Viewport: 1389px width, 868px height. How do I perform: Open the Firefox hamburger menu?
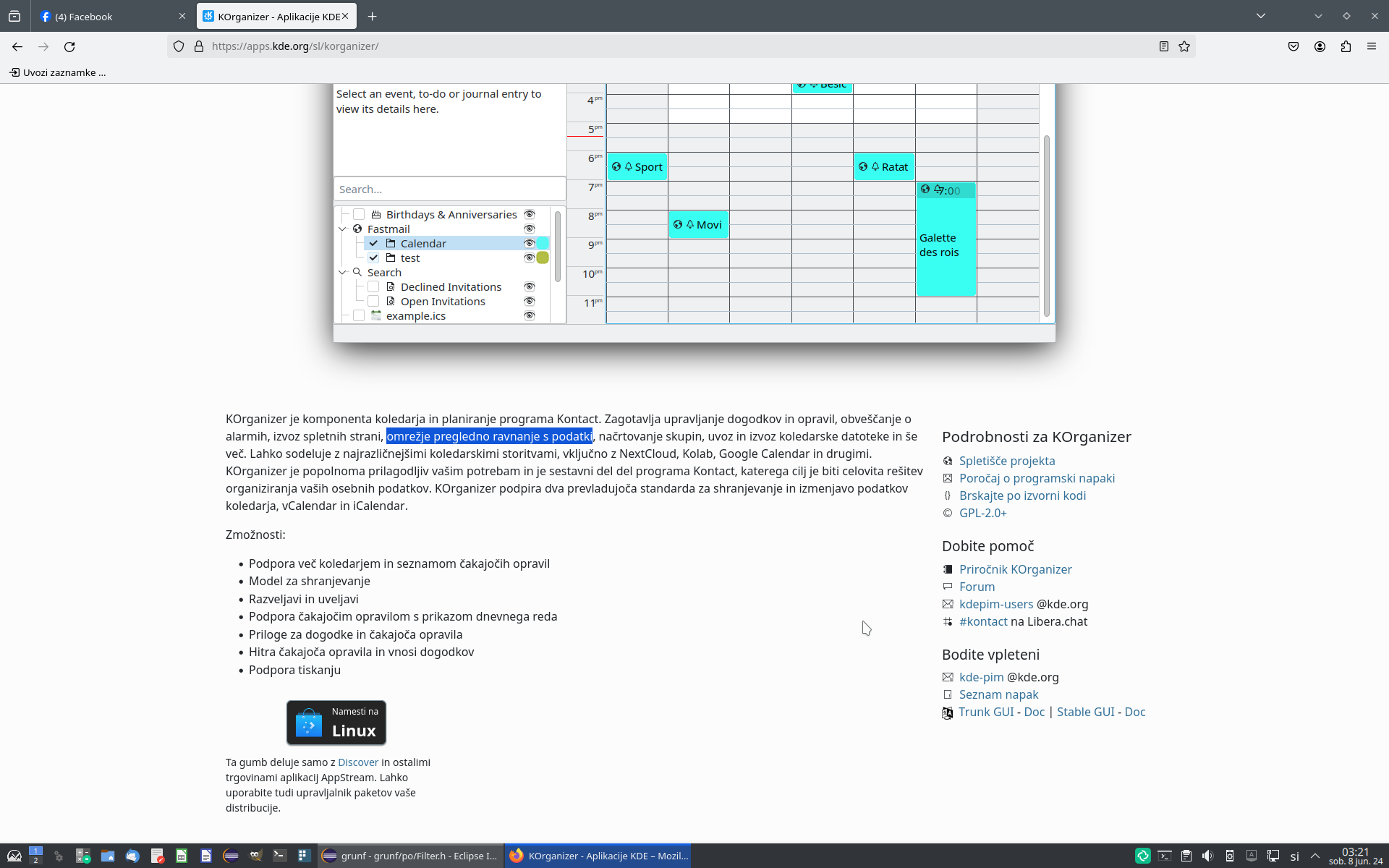1372,46
